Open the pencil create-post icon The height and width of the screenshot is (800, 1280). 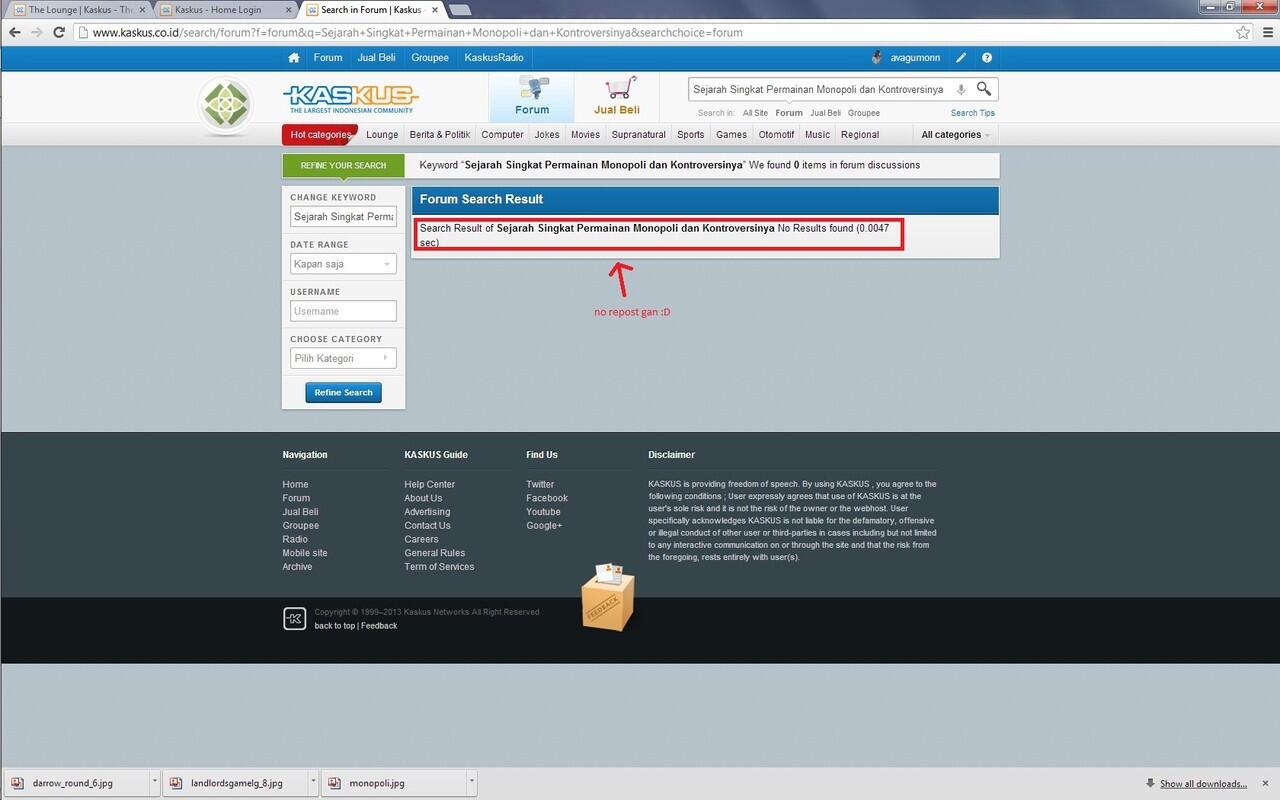pos(961,58)
